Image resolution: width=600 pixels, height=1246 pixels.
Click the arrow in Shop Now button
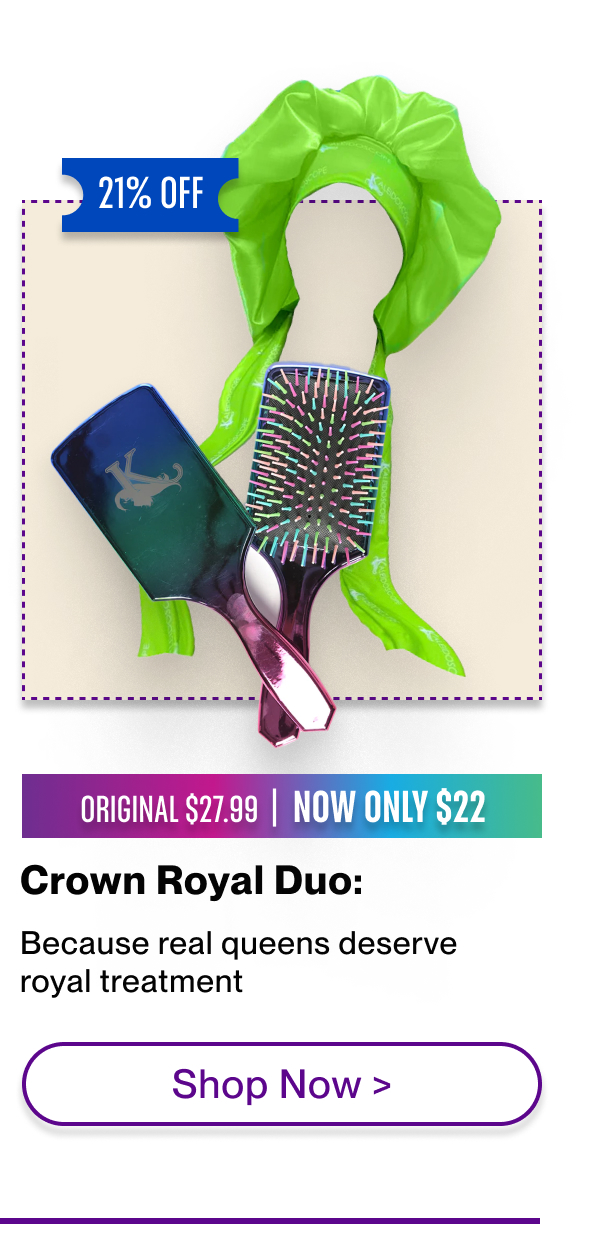[381, 1085]
